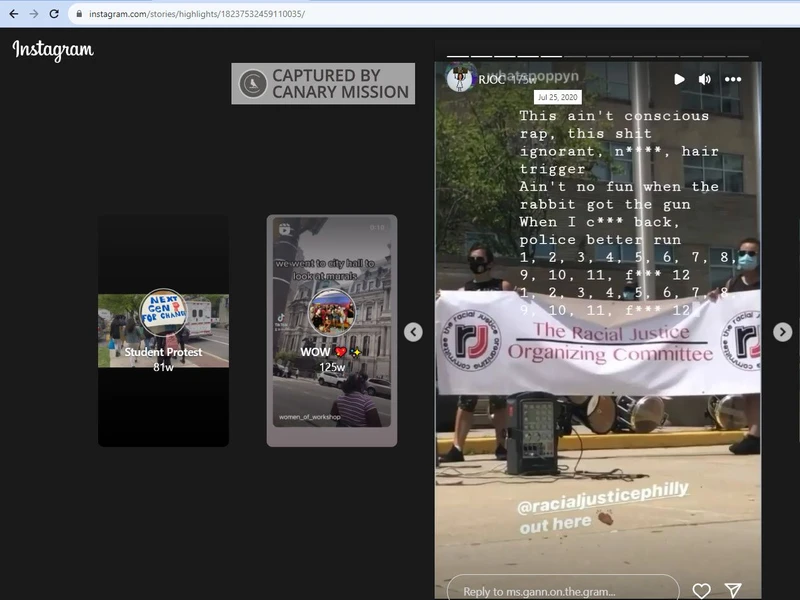This screenshot has height=600, width=800.
Task: Open the Student Protest highlight
Action: [x=163, y=330]
